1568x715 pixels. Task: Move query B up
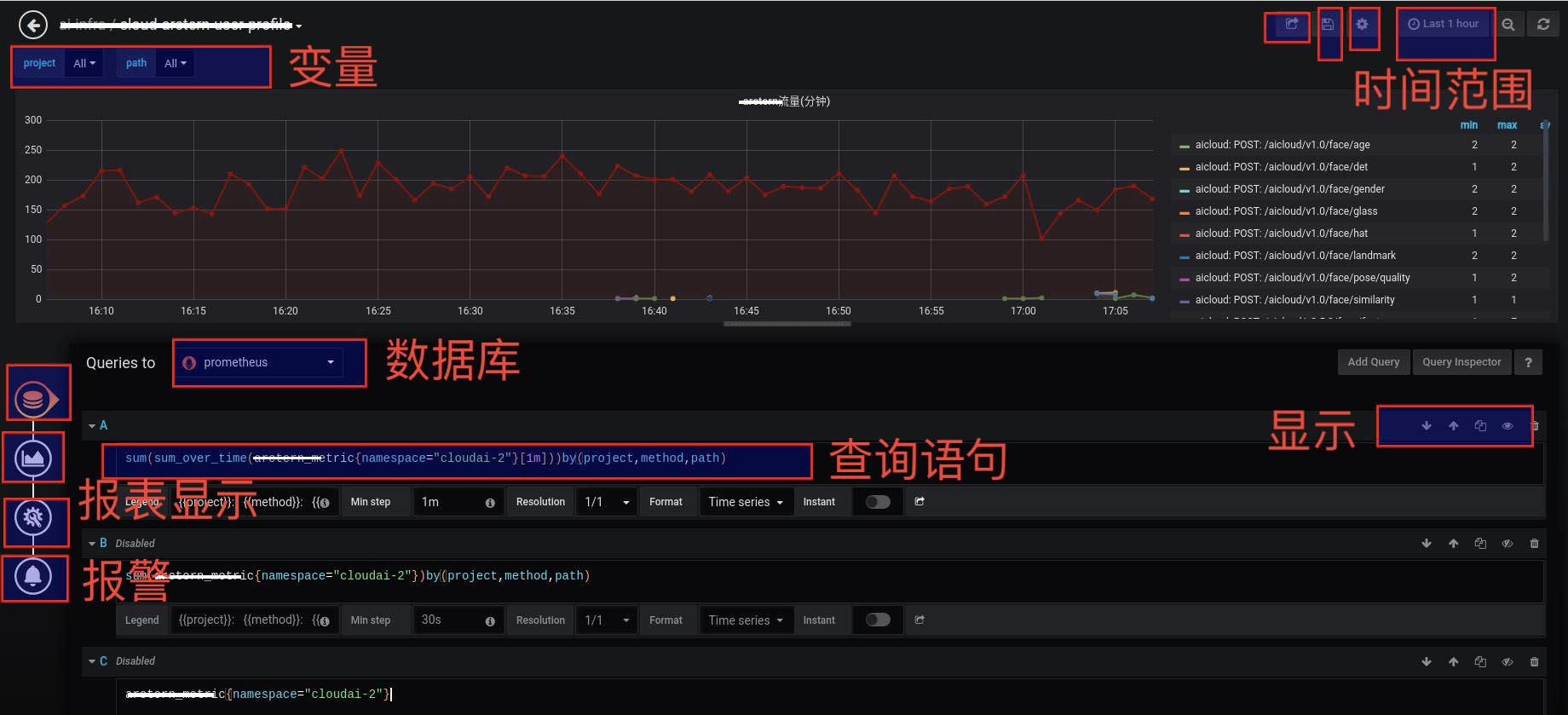point(1454,544)
